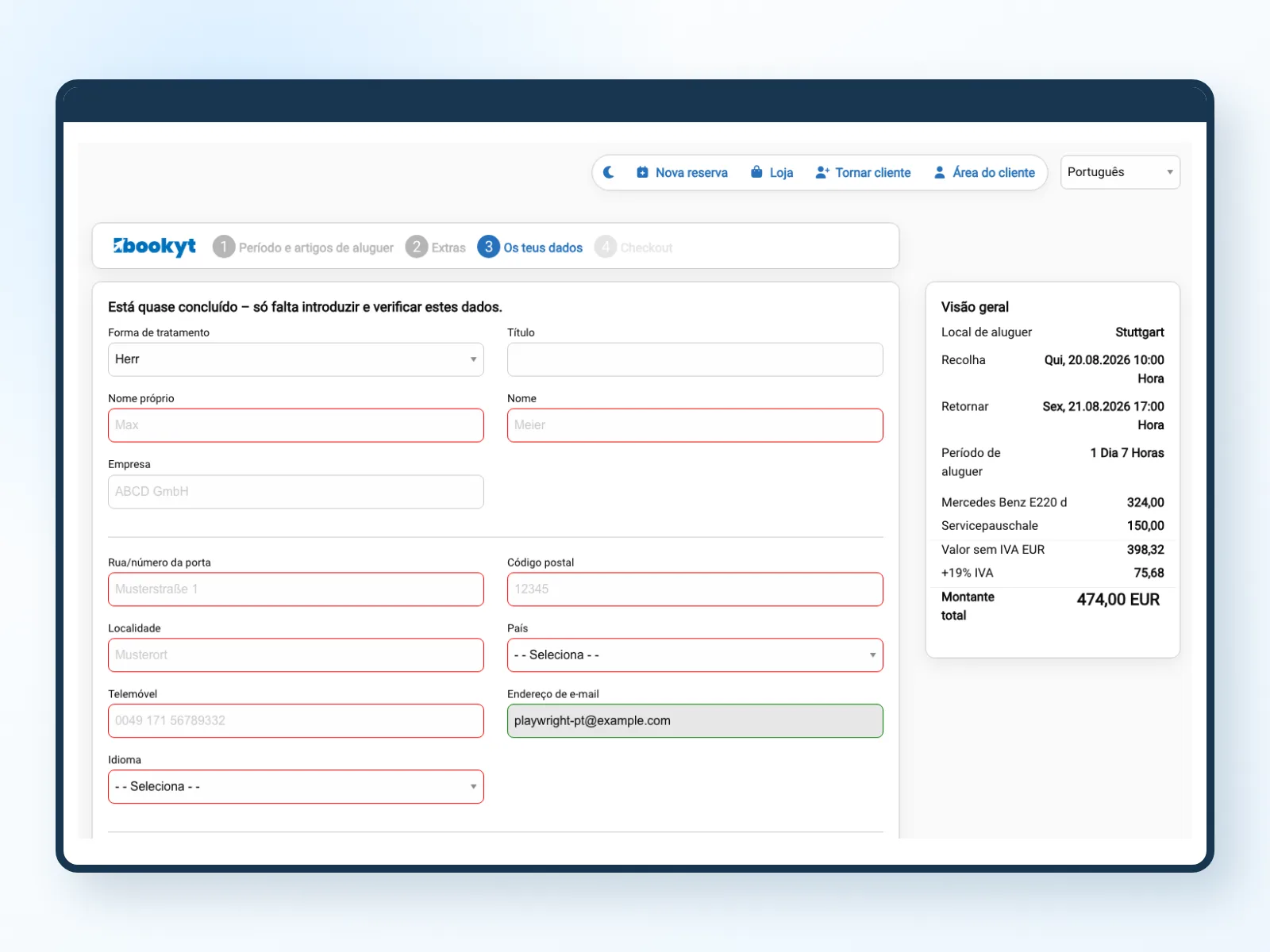Click the 1 Dia 7 Horas period value
The image size is (1270, 952).
coord(1127,453)
